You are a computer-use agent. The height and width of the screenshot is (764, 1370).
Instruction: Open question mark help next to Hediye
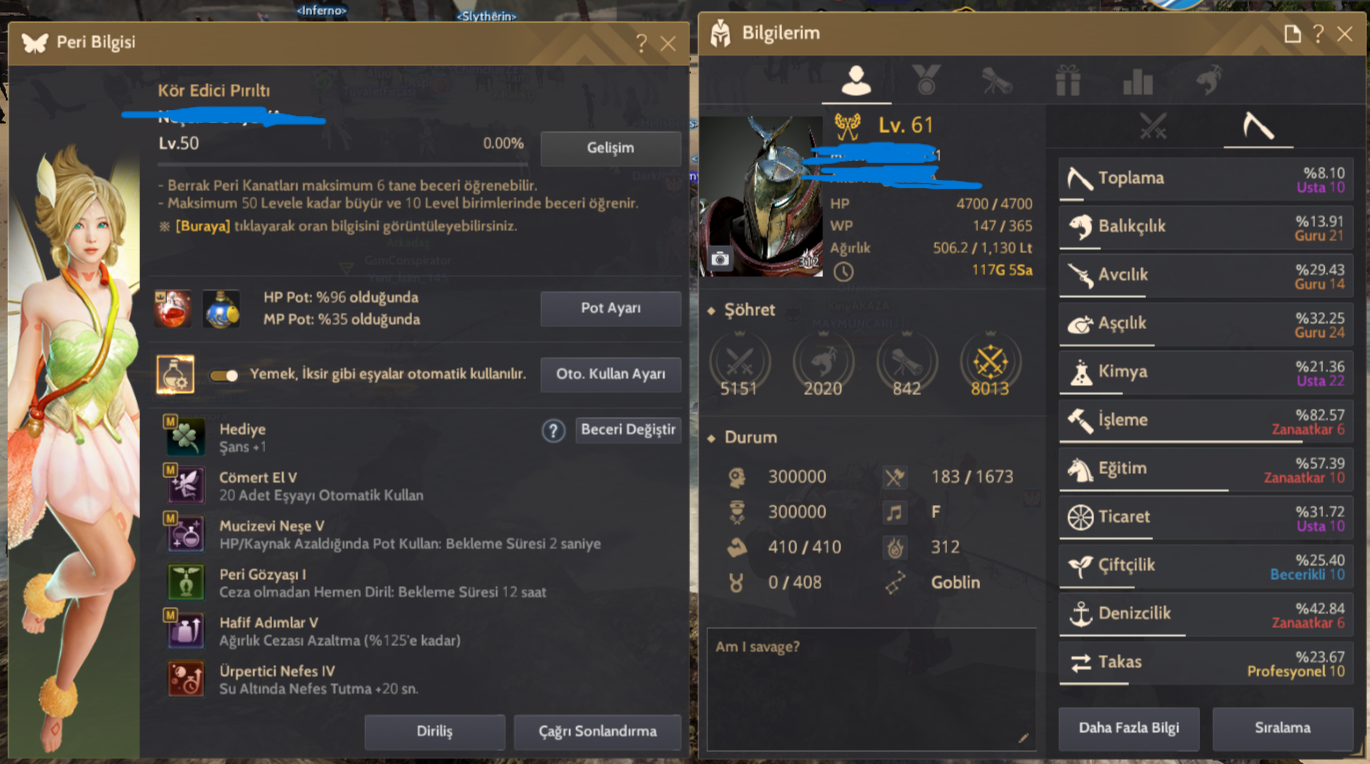[x=553, y=430]
